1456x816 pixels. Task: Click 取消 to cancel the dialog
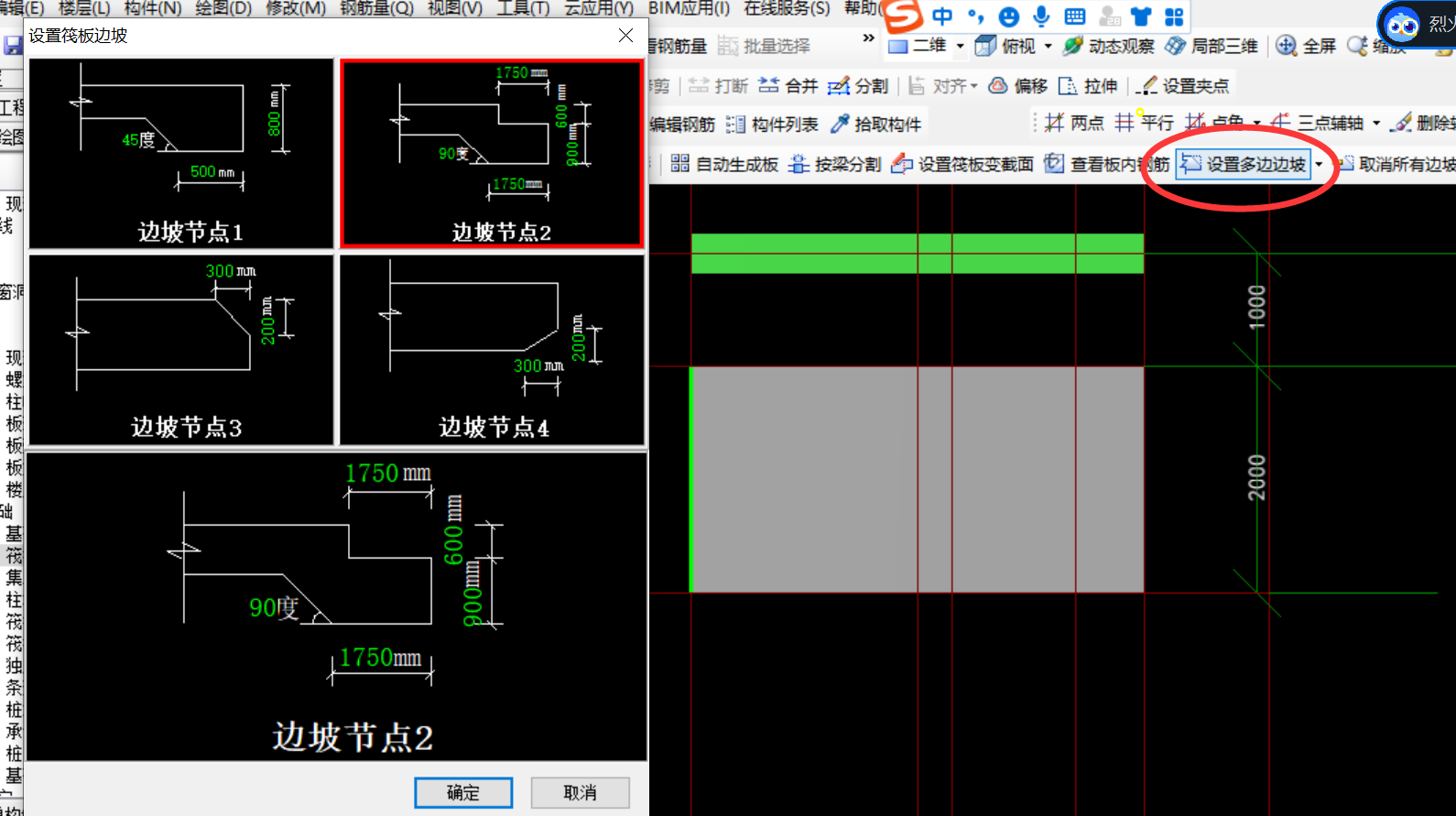point(580,792)
